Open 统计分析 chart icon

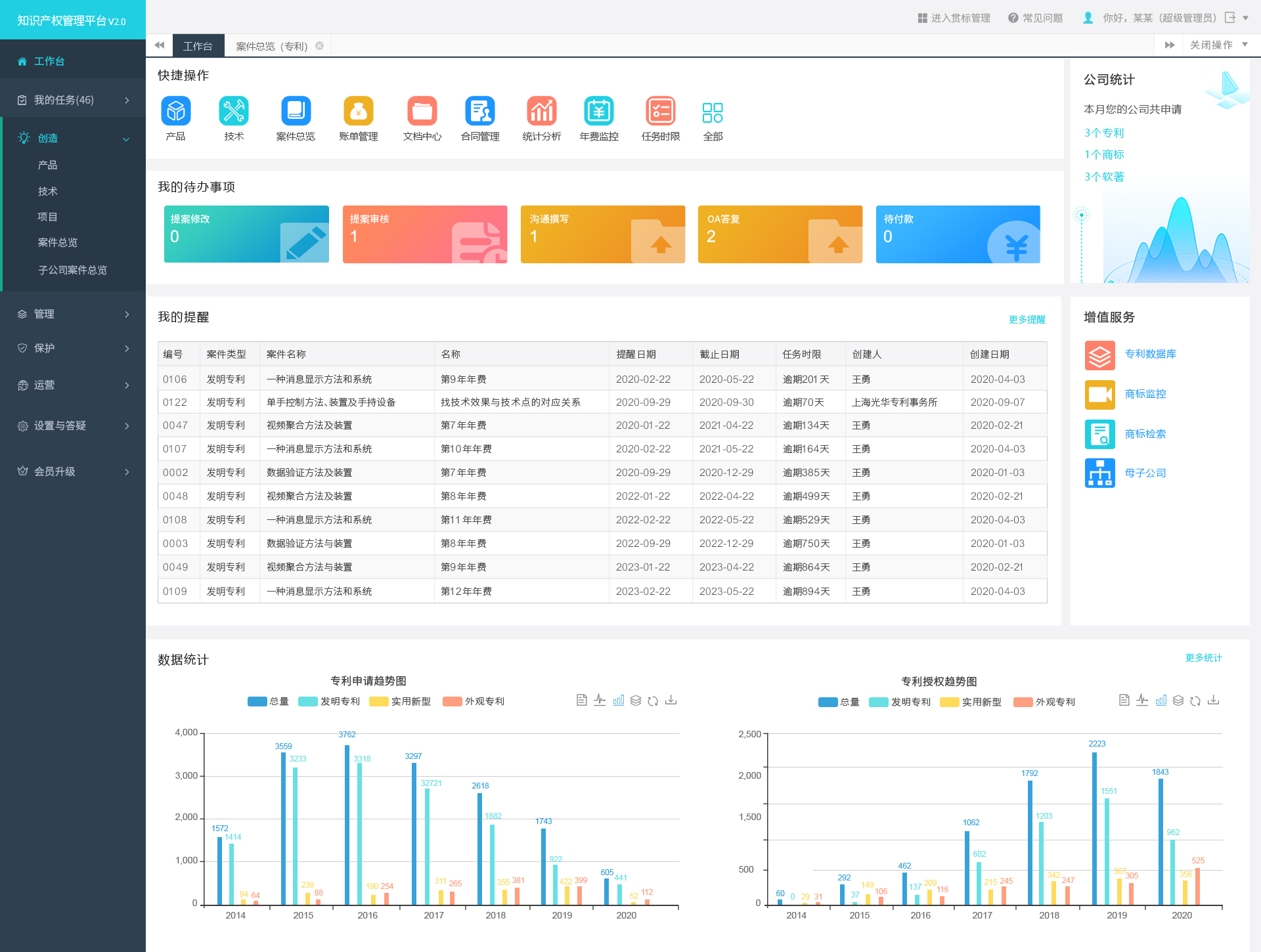tap(541, 111)
